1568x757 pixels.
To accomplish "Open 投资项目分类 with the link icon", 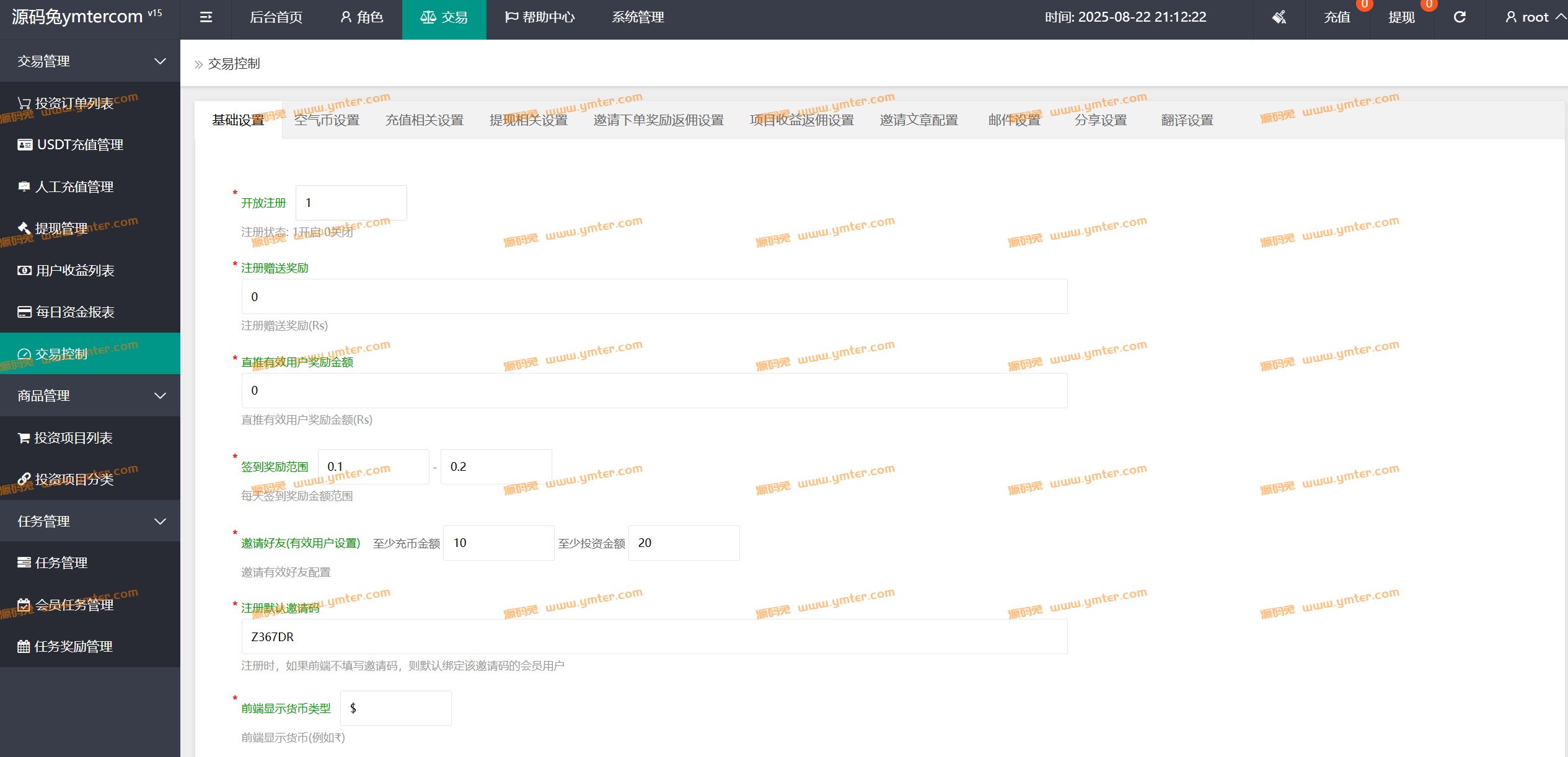I will click(x=74, y=479).
